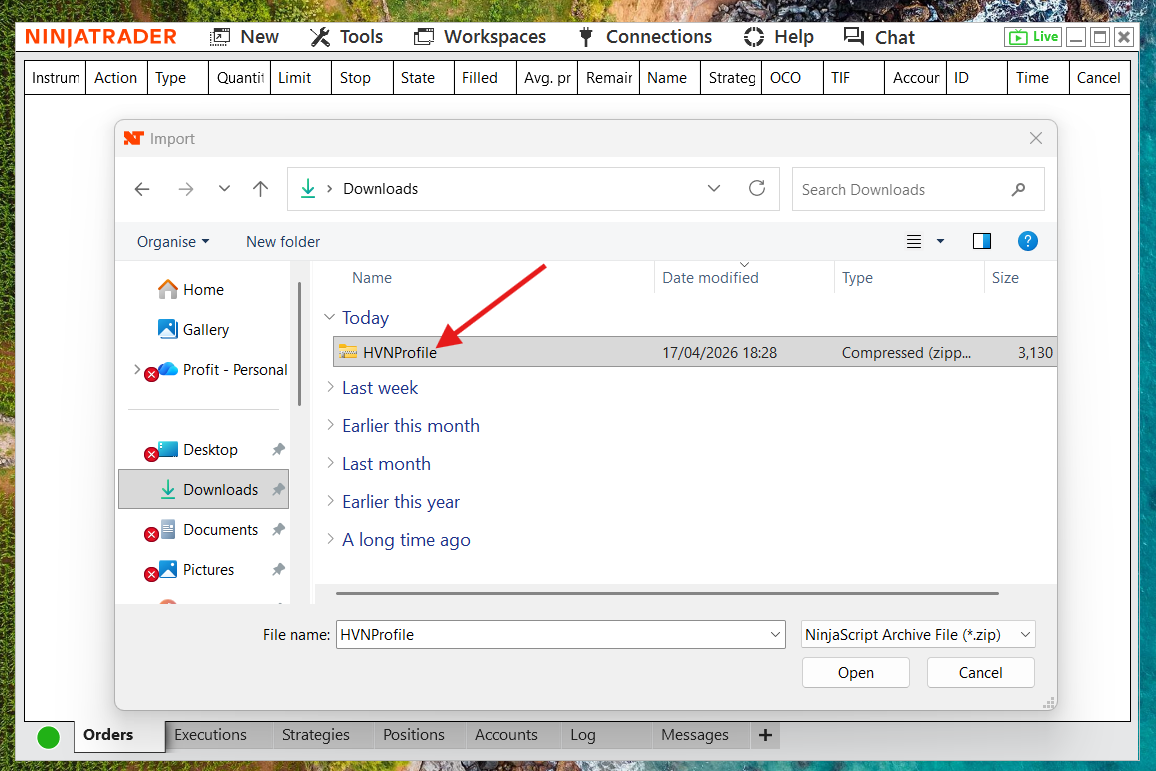The image size is (1156, 771).
Task: Open the Chat menu
Action: pyautogui.click(x=879, y=37)
